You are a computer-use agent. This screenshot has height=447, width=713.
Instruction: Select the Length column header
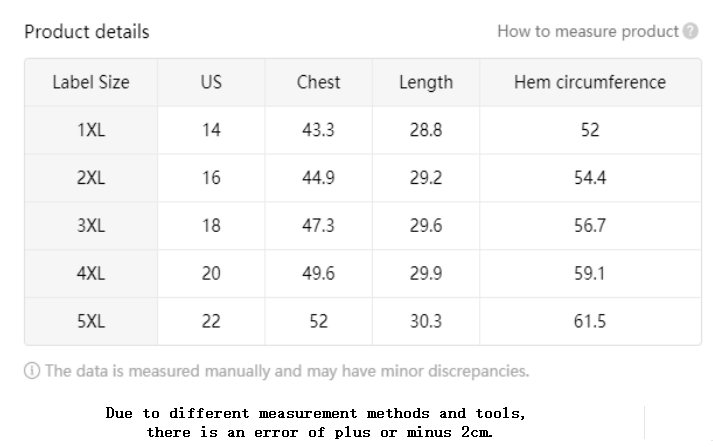click(426, 82)
